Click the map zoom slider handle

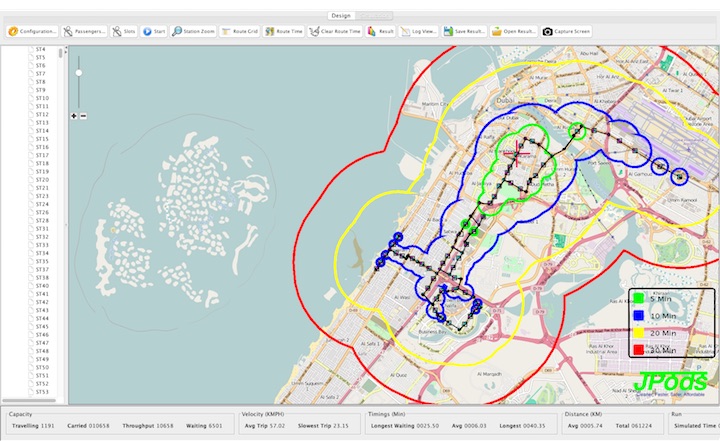point(79,72)
